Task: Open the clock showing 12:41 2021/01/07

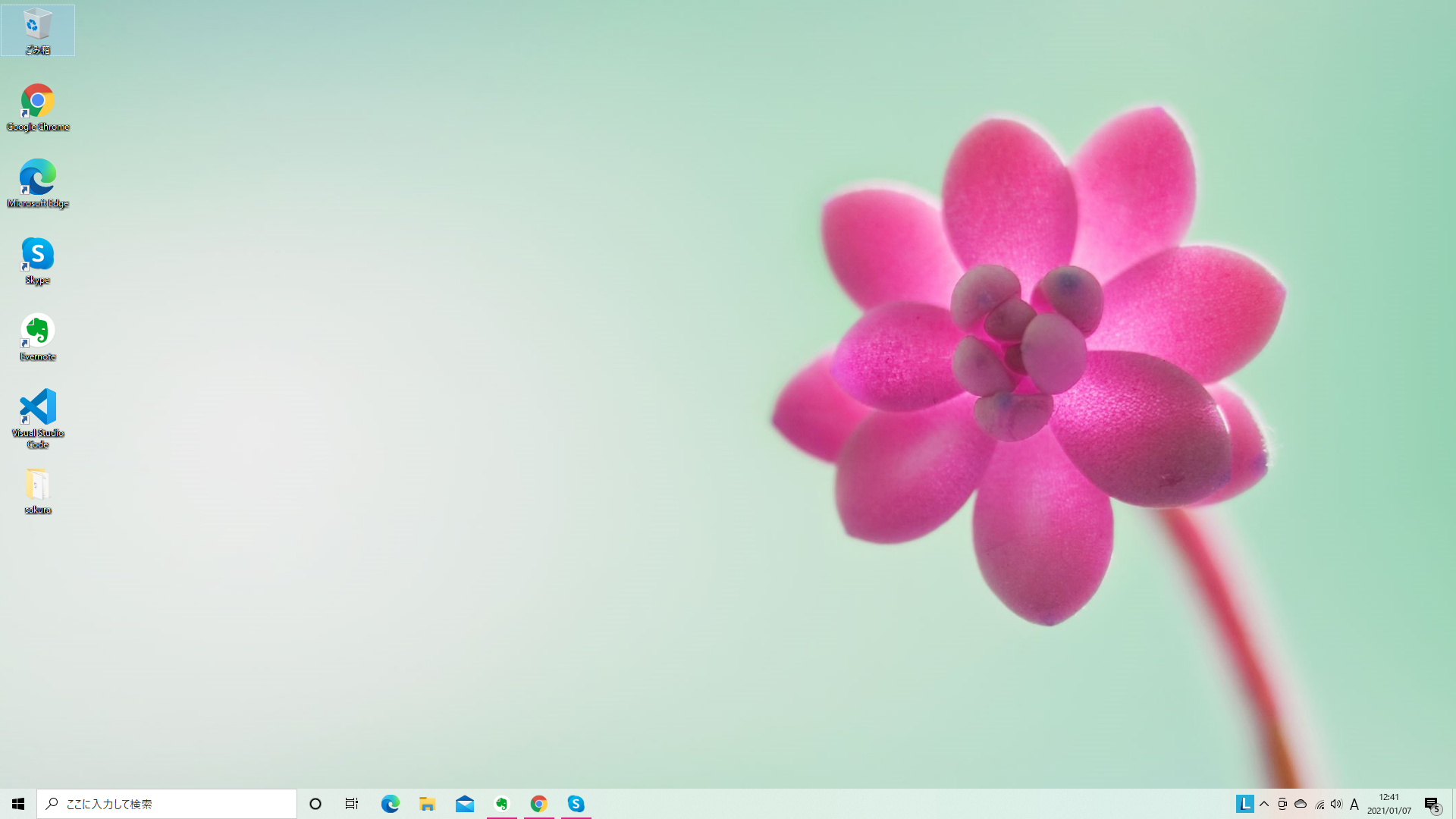Action: click(1389, 804)
